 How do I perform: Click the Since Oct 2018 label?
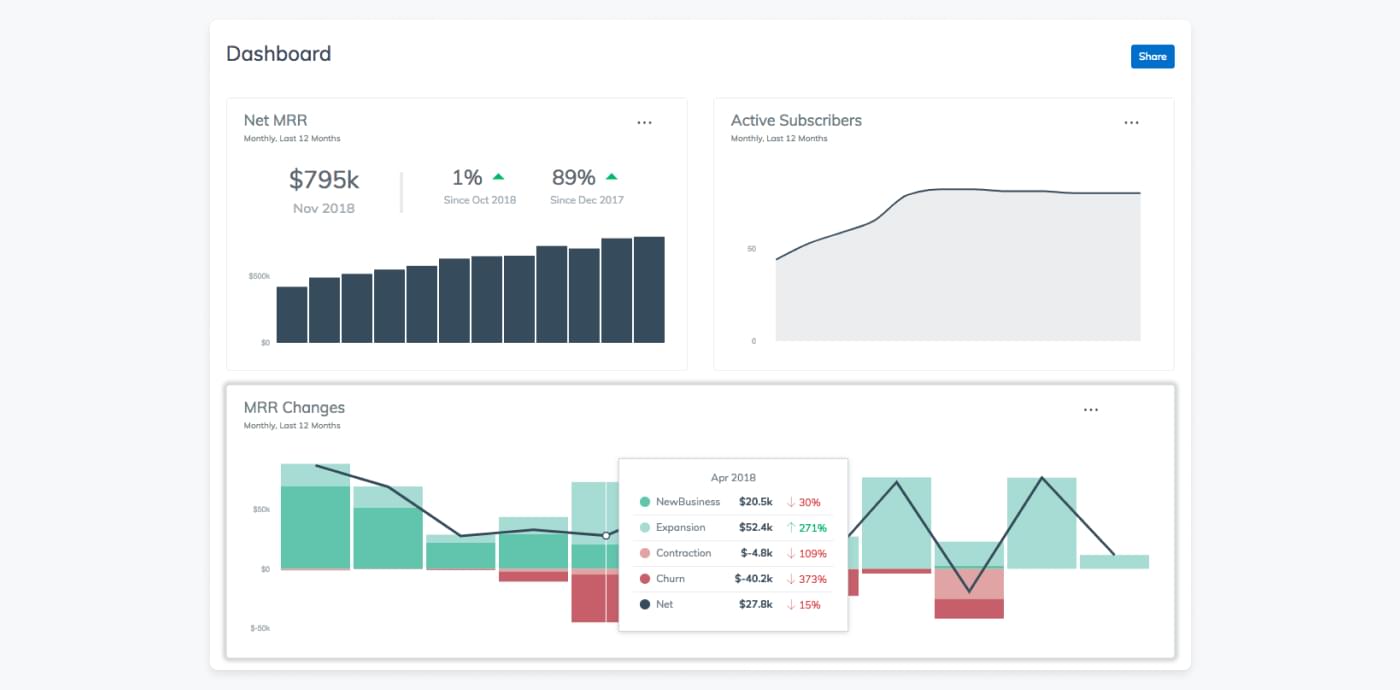pyautogui.click(x=480, y=200)
